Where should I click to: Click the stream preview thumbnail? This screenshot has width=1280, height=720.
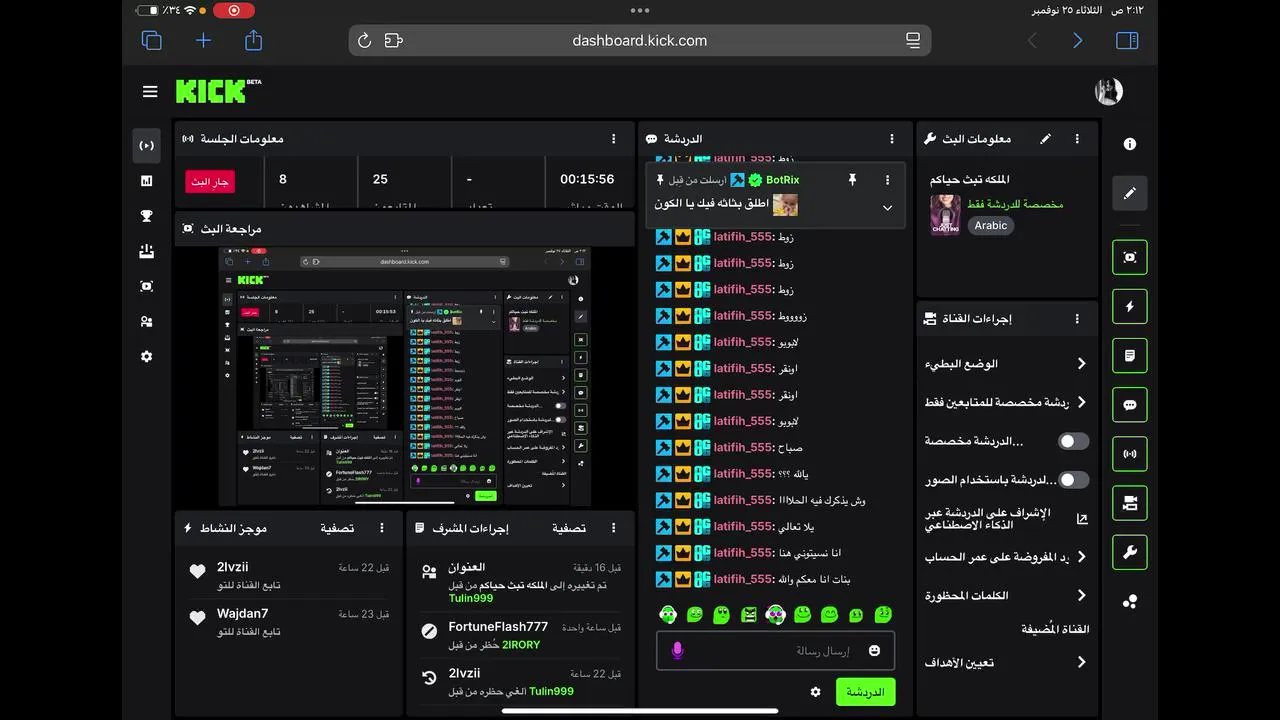tap(405, 376)
